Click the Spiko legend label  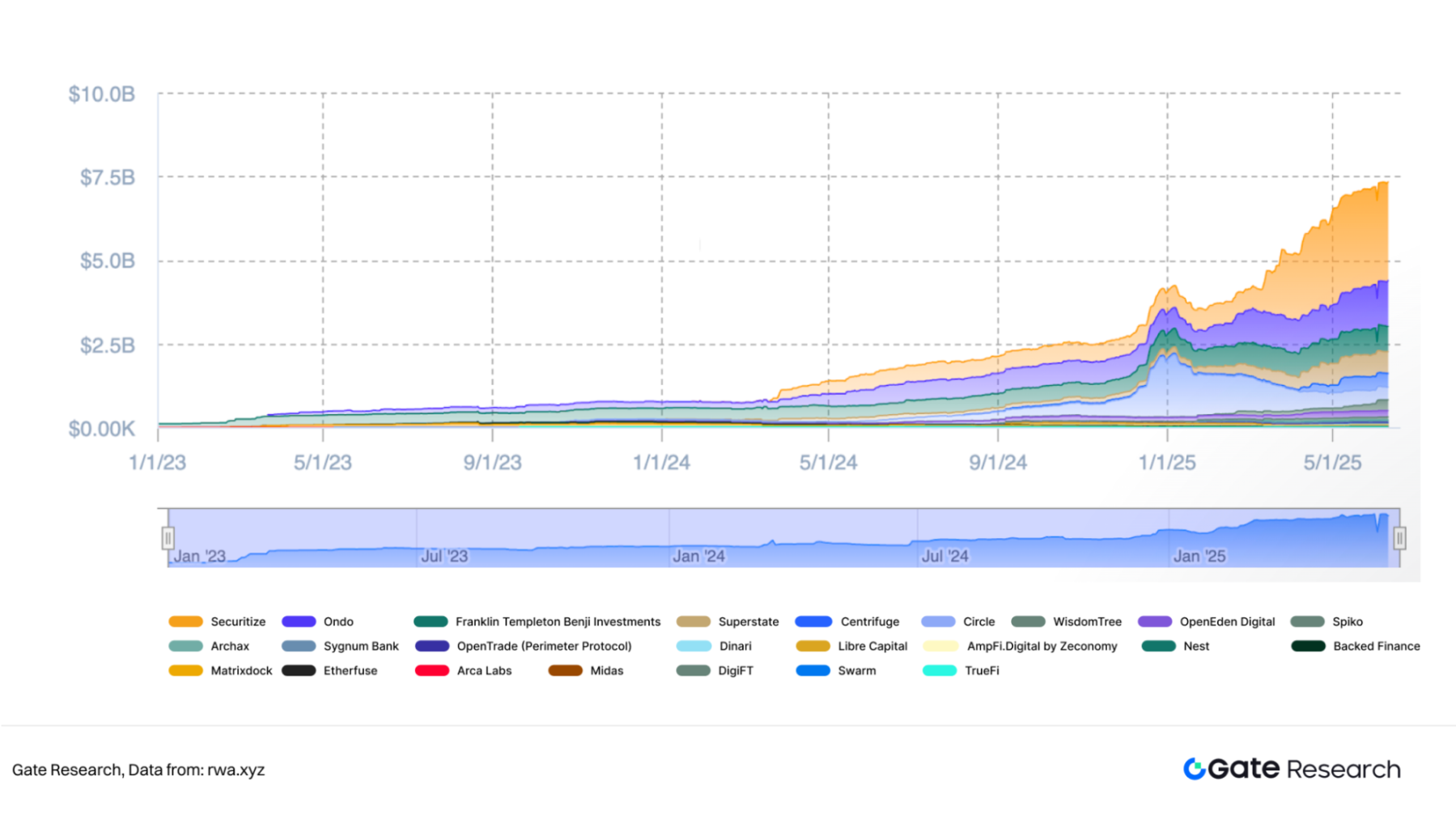(1347, 621)
